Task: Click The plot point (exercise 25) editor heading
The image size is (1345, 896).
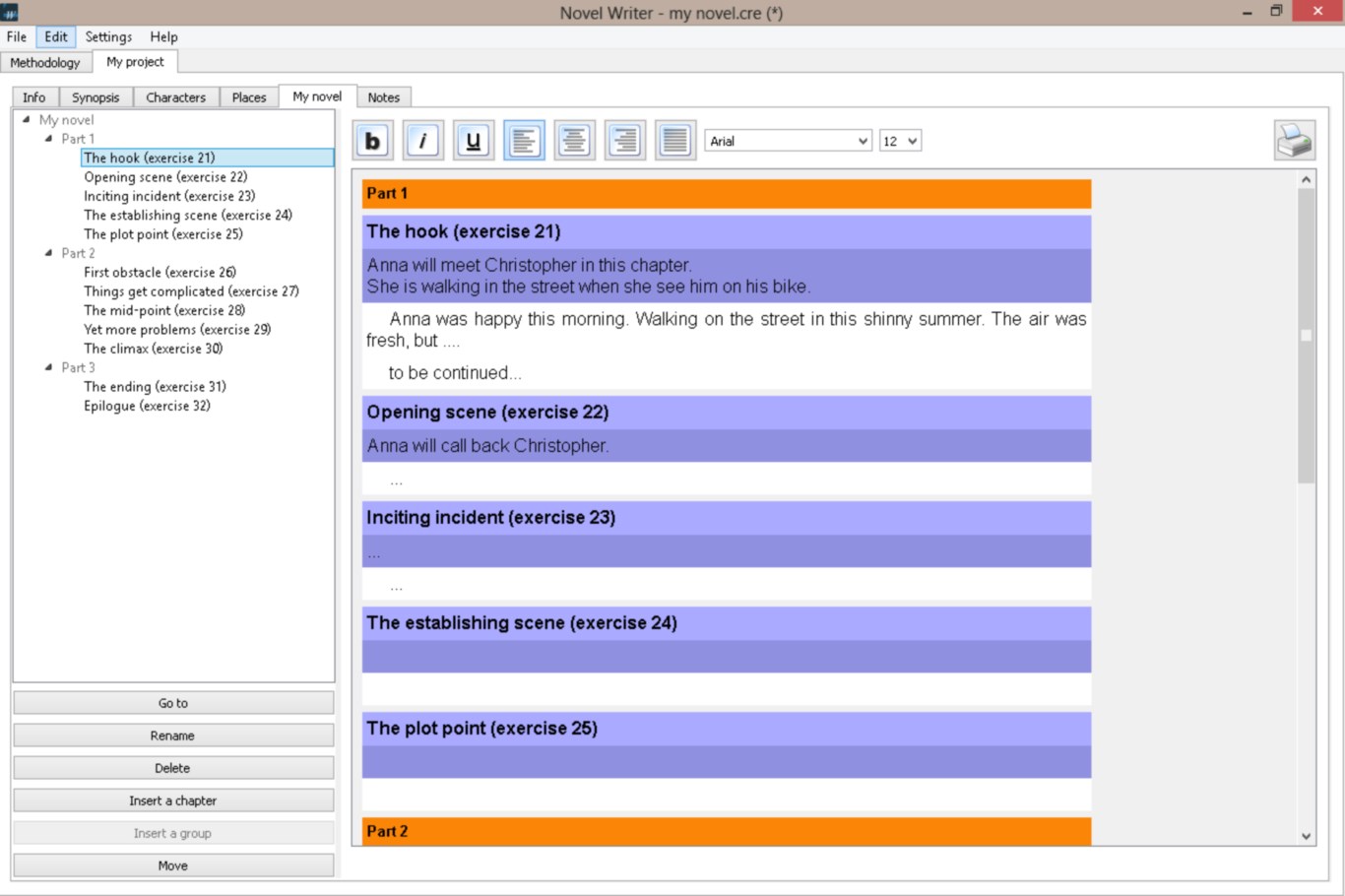Action: (727, 729)
